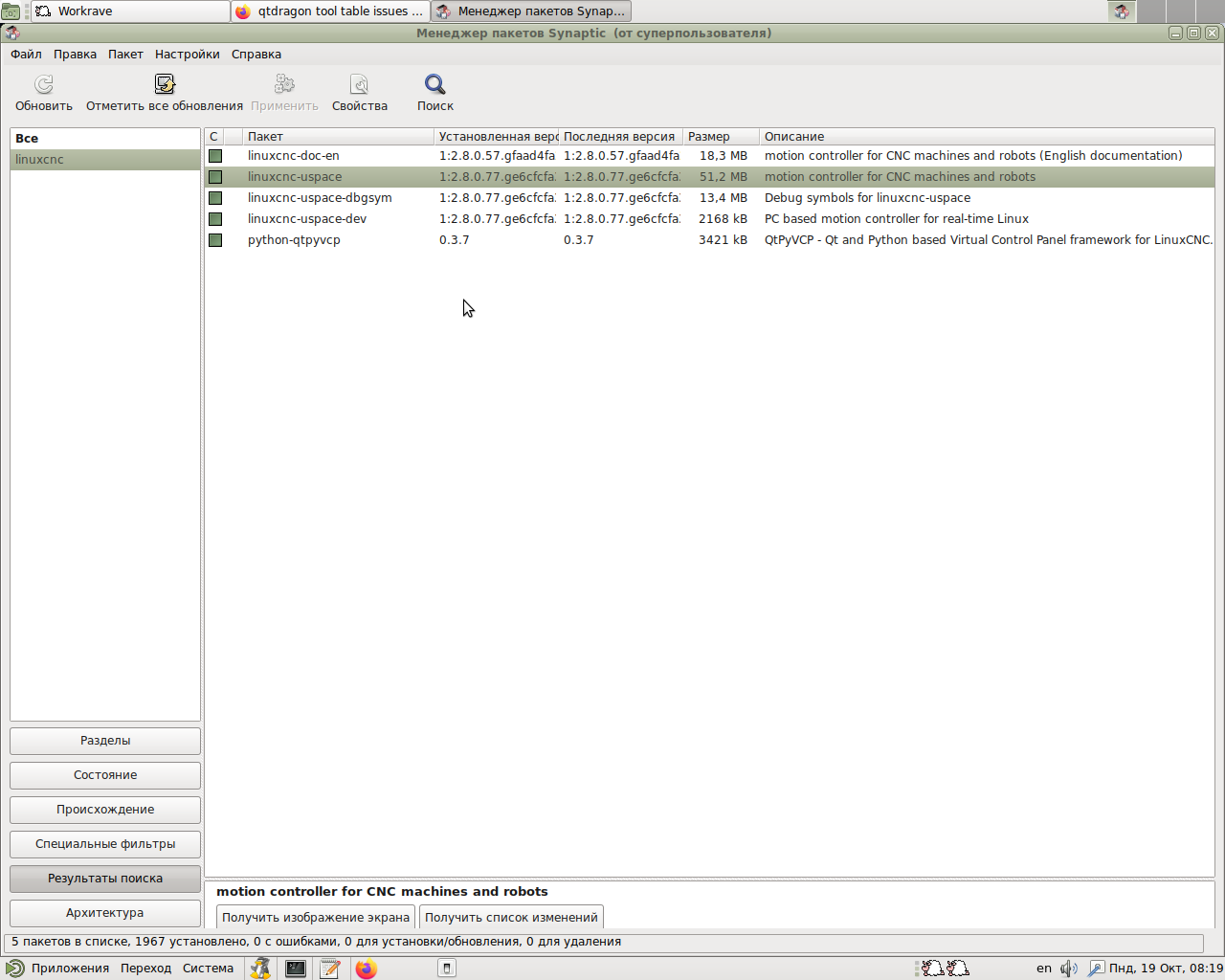
Task: Open the Пакет menu
Action: [x=125, y=55]
